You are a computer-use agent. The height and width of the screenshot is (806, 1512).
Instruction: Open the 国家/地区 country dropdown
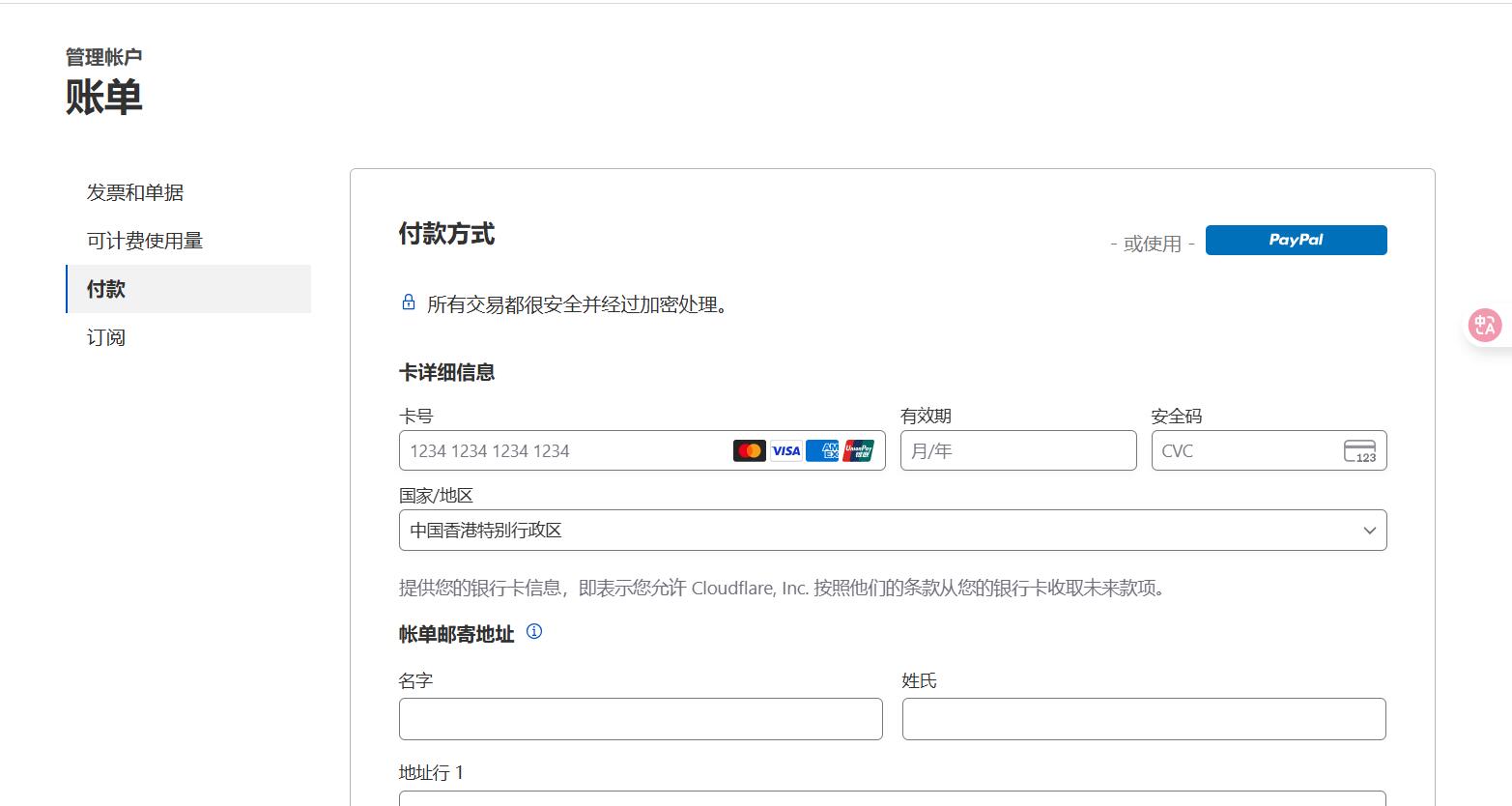[x=892, y=530]
